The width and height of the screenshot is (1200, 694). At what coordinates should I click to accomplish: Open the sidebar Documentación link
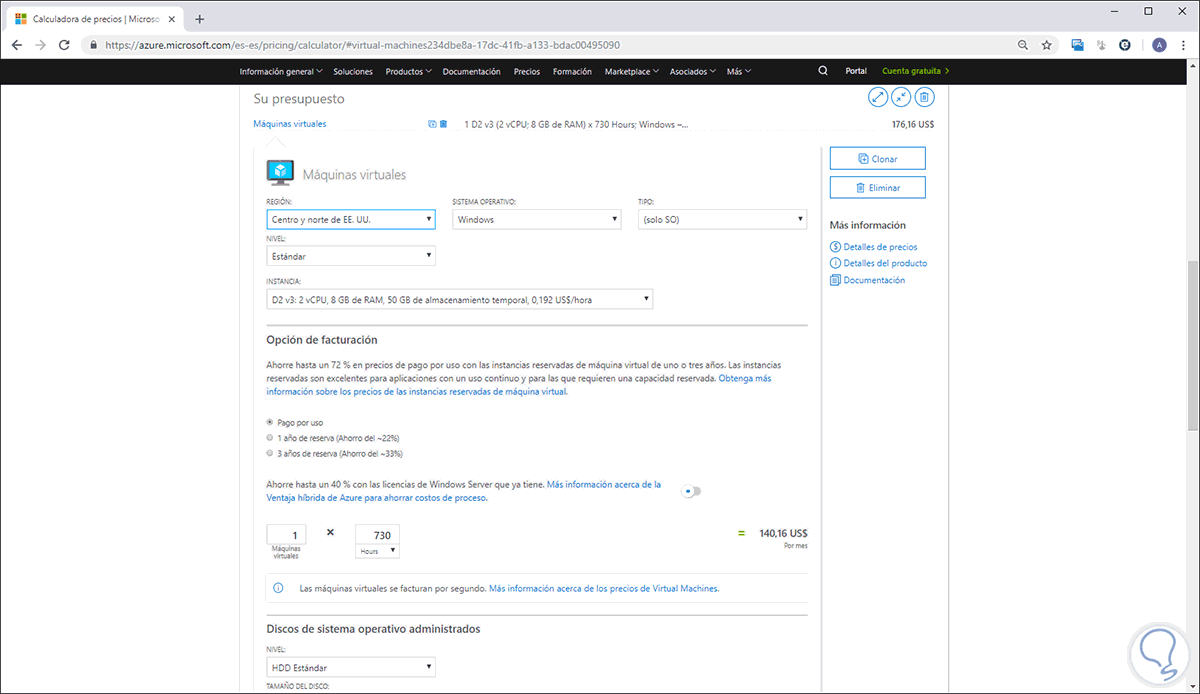coord(874,280)
